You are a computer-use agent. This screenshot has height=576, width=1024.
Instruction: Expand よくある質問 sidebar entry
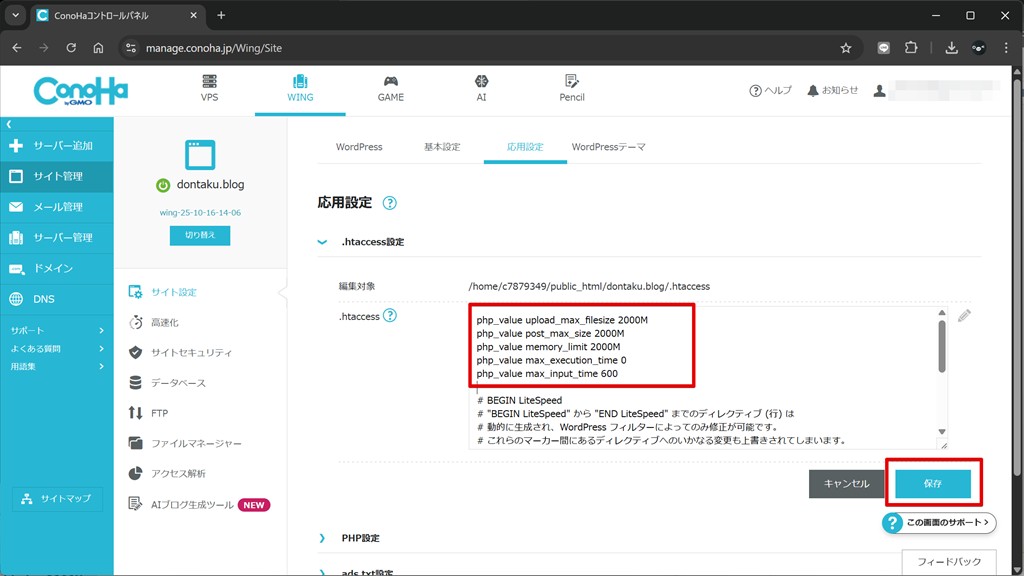(x=56, y=349)
